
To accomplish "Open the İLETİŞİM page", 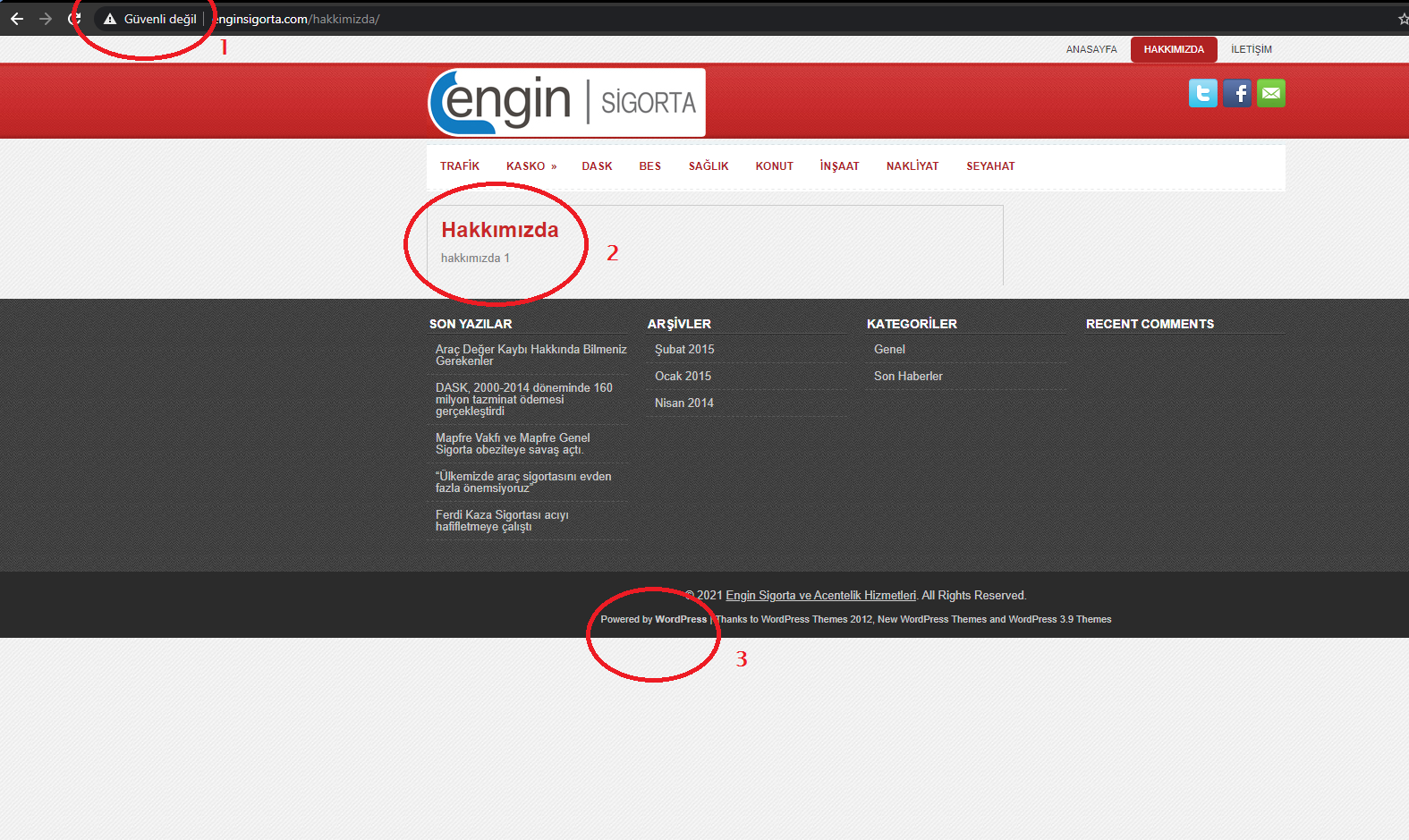I will (x=1251, y=49).
